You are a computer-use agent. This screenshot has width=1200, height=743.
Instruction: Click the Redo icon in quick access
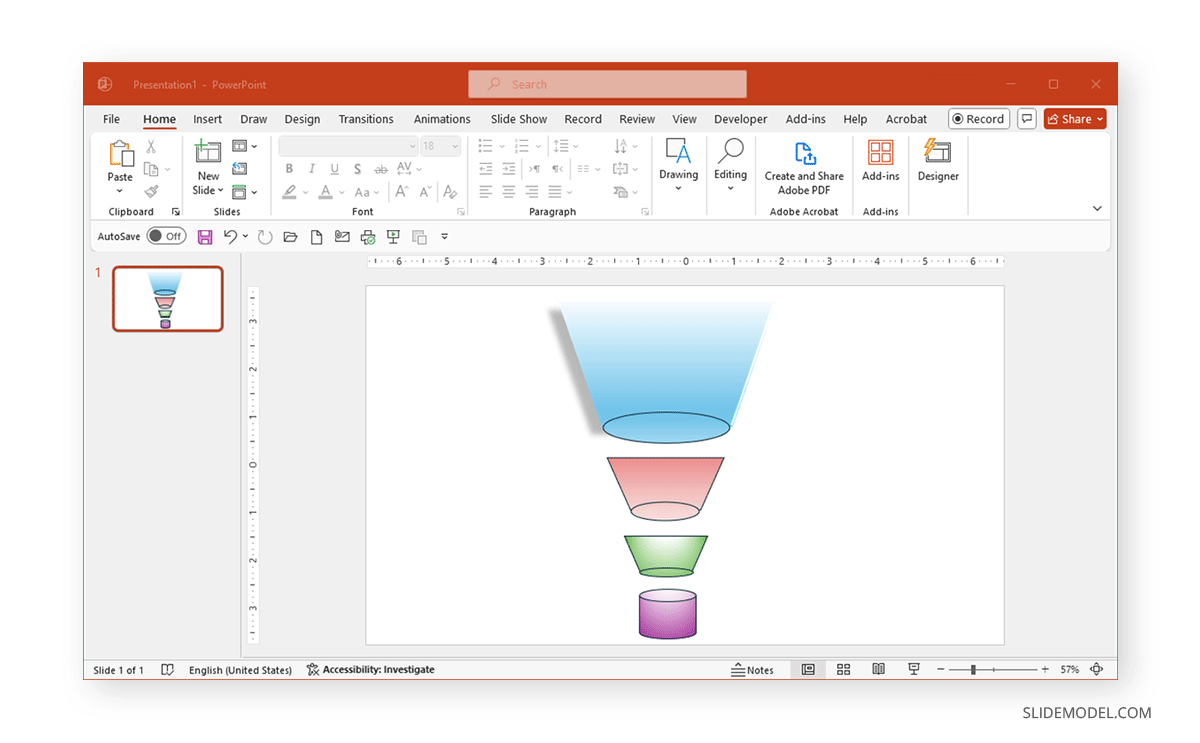pyautogui.click(x=265, y=237)
